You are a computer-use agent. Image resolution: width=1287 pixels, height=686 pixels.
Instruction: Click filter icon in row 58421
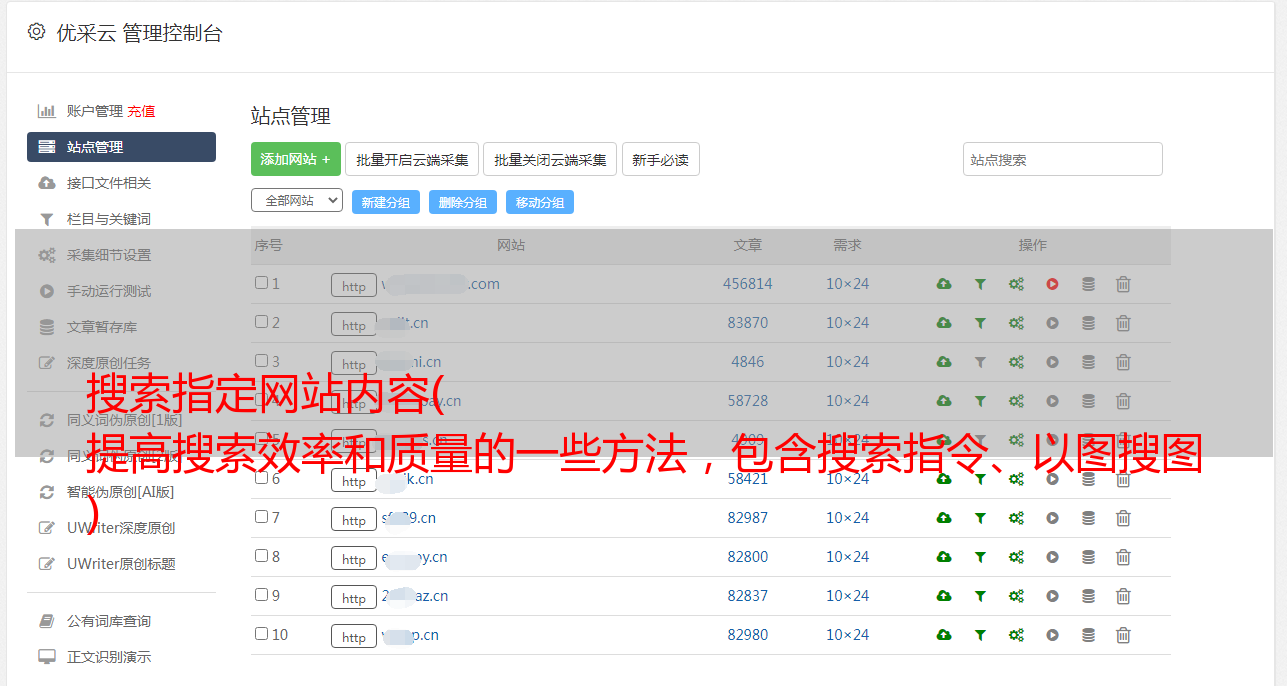tap(980, 479)
